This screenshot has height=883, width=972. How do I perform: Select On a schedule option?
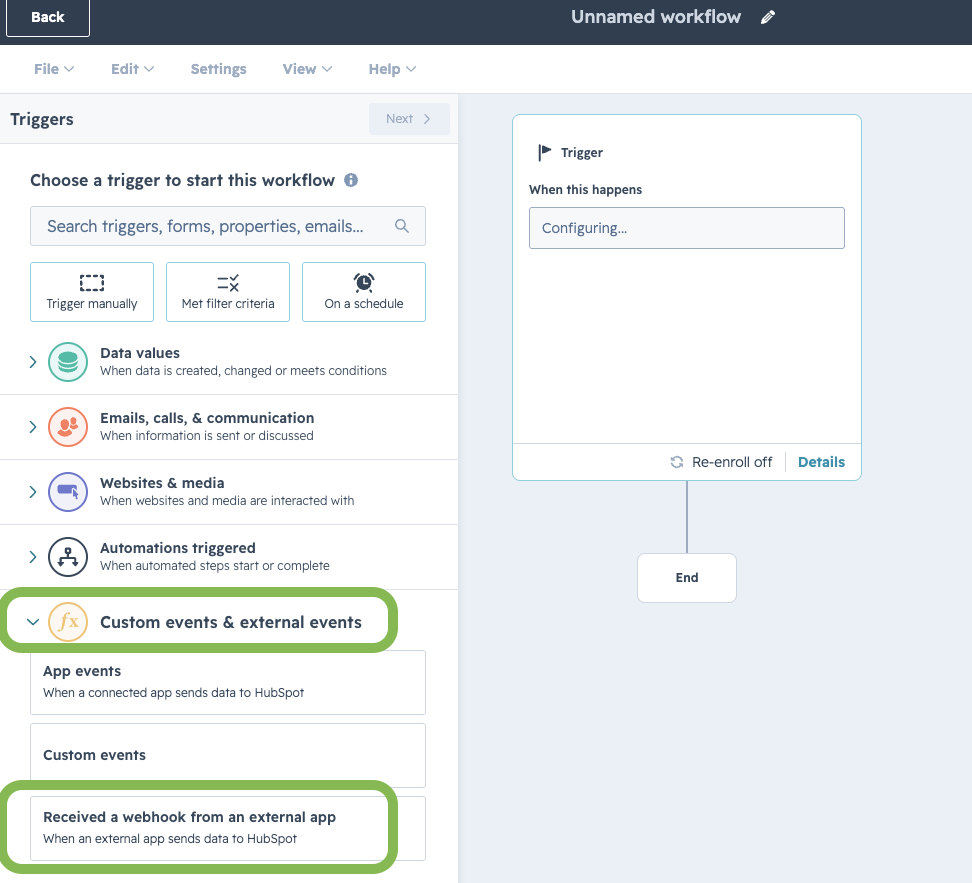tap(364, 292)
